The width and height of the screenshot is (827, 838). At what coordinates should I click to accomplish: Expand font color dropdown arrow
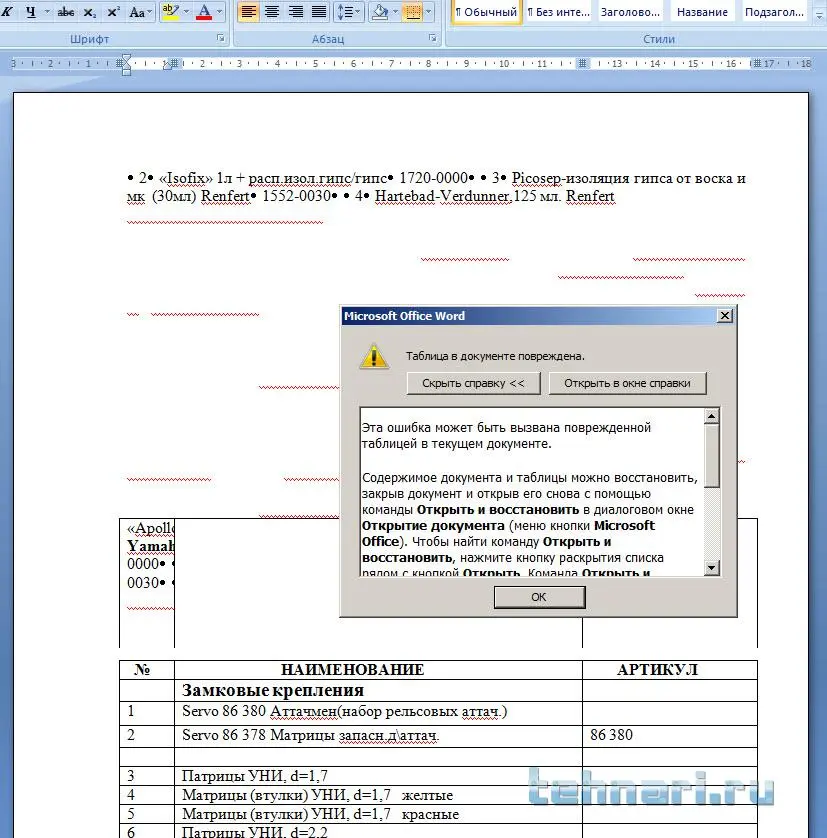(x=219, y=11)
